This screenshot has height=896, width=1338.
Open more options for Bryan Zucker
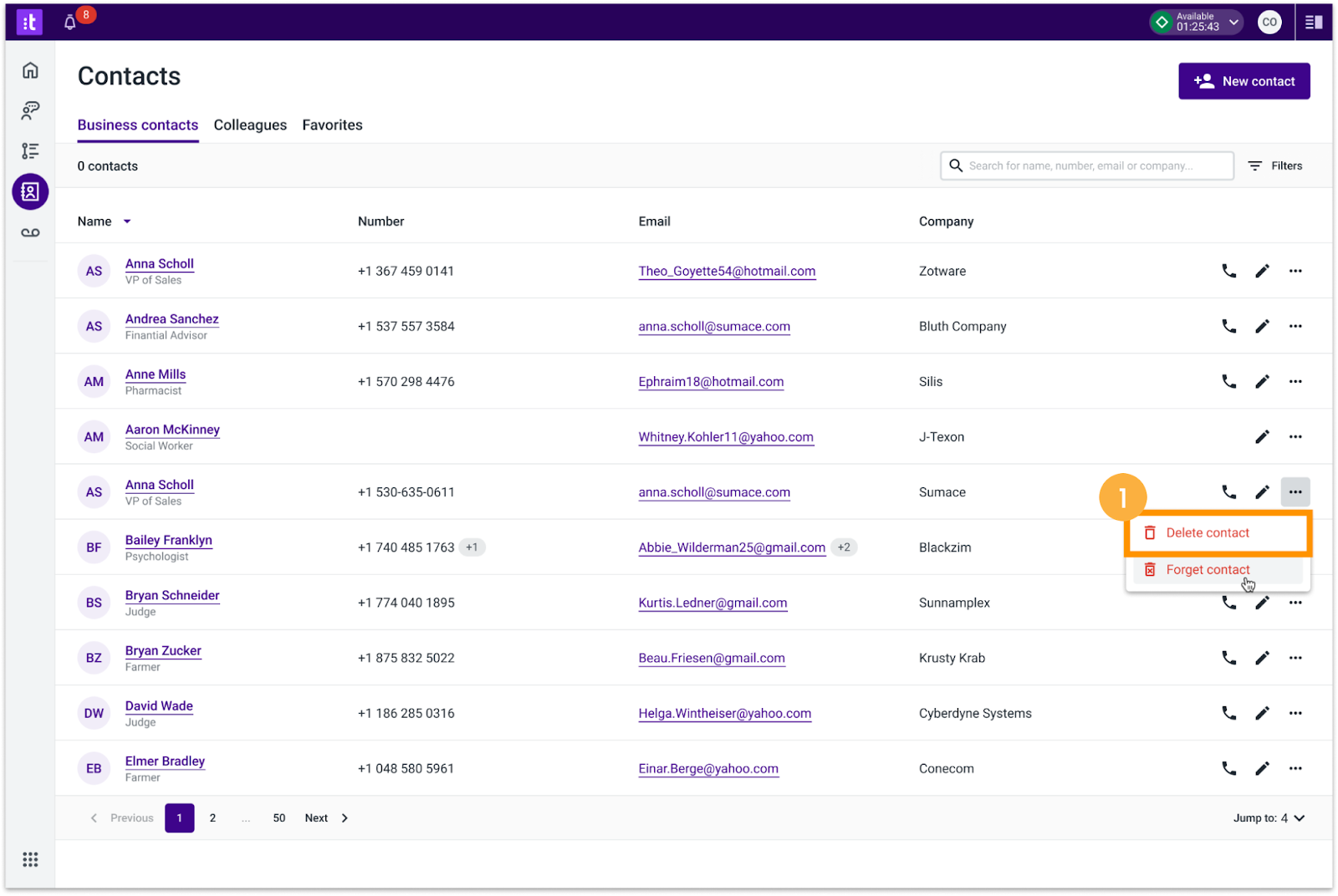point(1295,658)
